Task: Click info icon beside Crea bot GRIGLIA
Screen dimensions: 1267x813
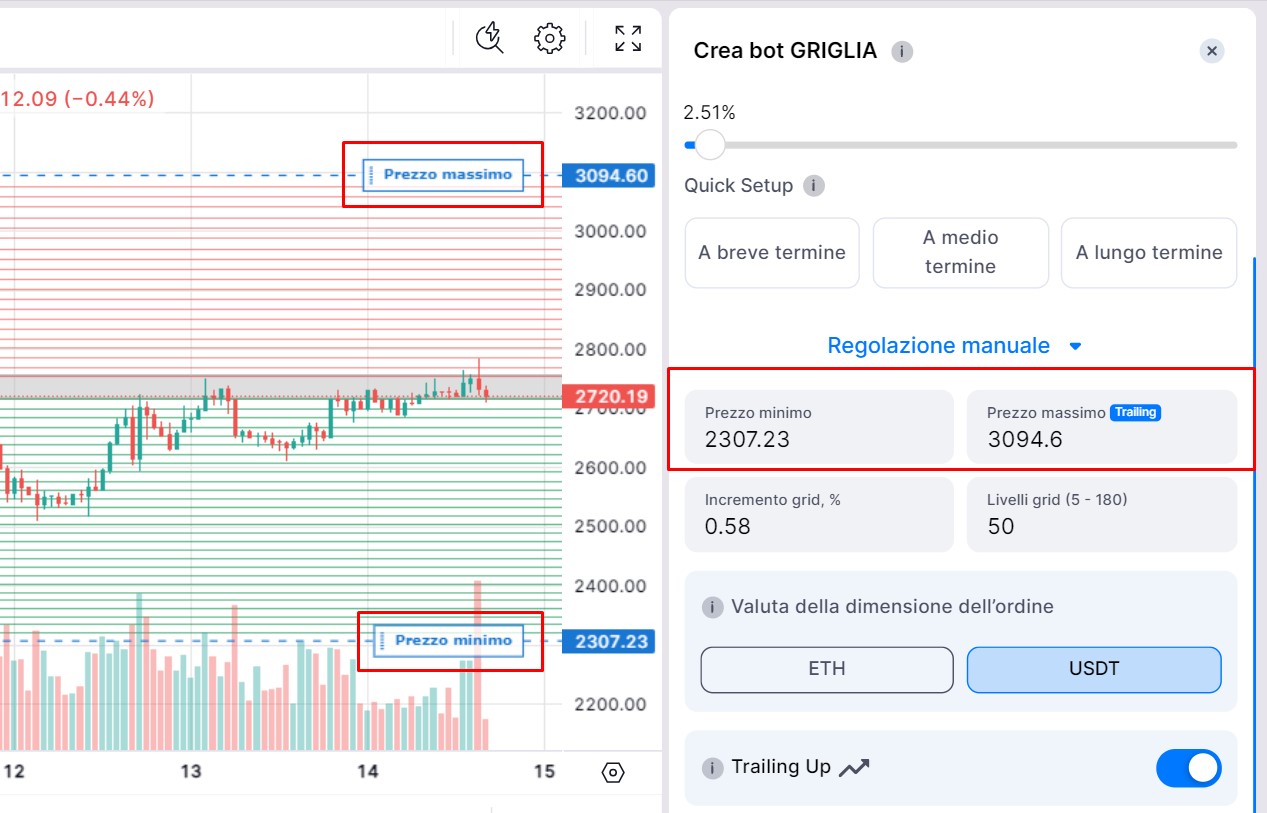Action: click(902, 51)
